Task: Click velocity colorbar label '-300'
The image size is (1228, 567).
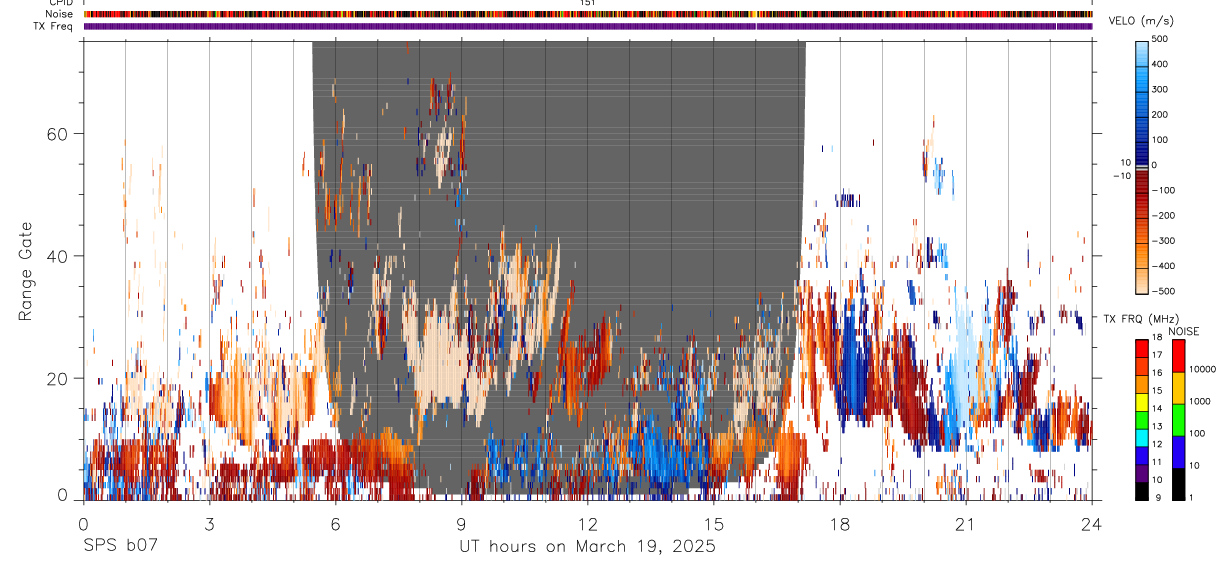Action: (1163, 241)
